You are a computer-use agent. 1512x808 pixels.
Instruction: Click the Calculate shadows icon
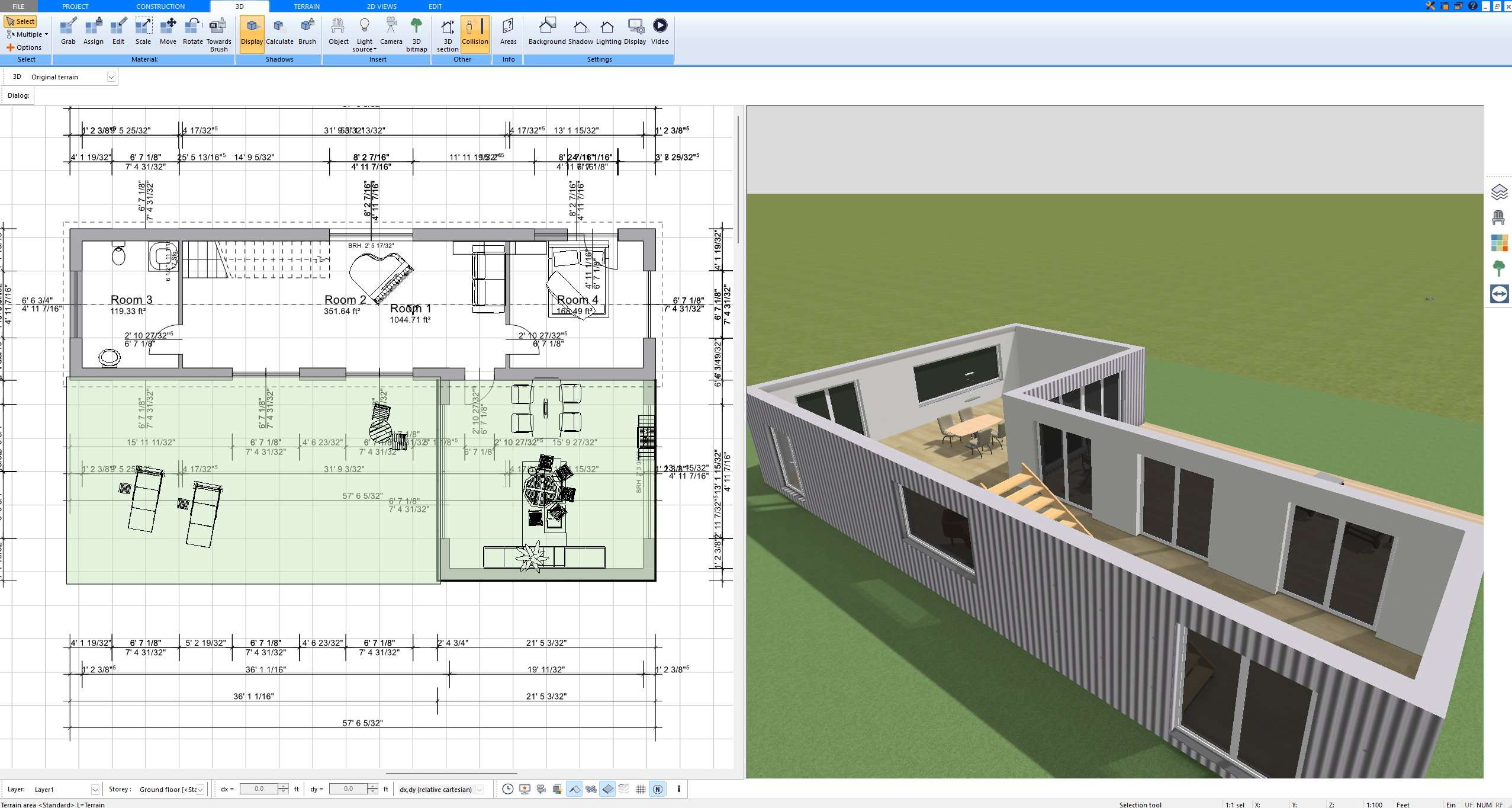(x=279, y=31)
